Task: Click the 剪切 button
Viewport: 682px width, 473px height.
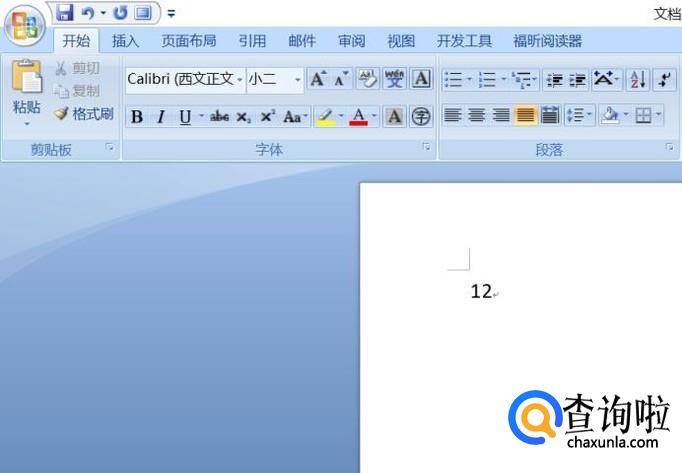Action: [77, 68]
